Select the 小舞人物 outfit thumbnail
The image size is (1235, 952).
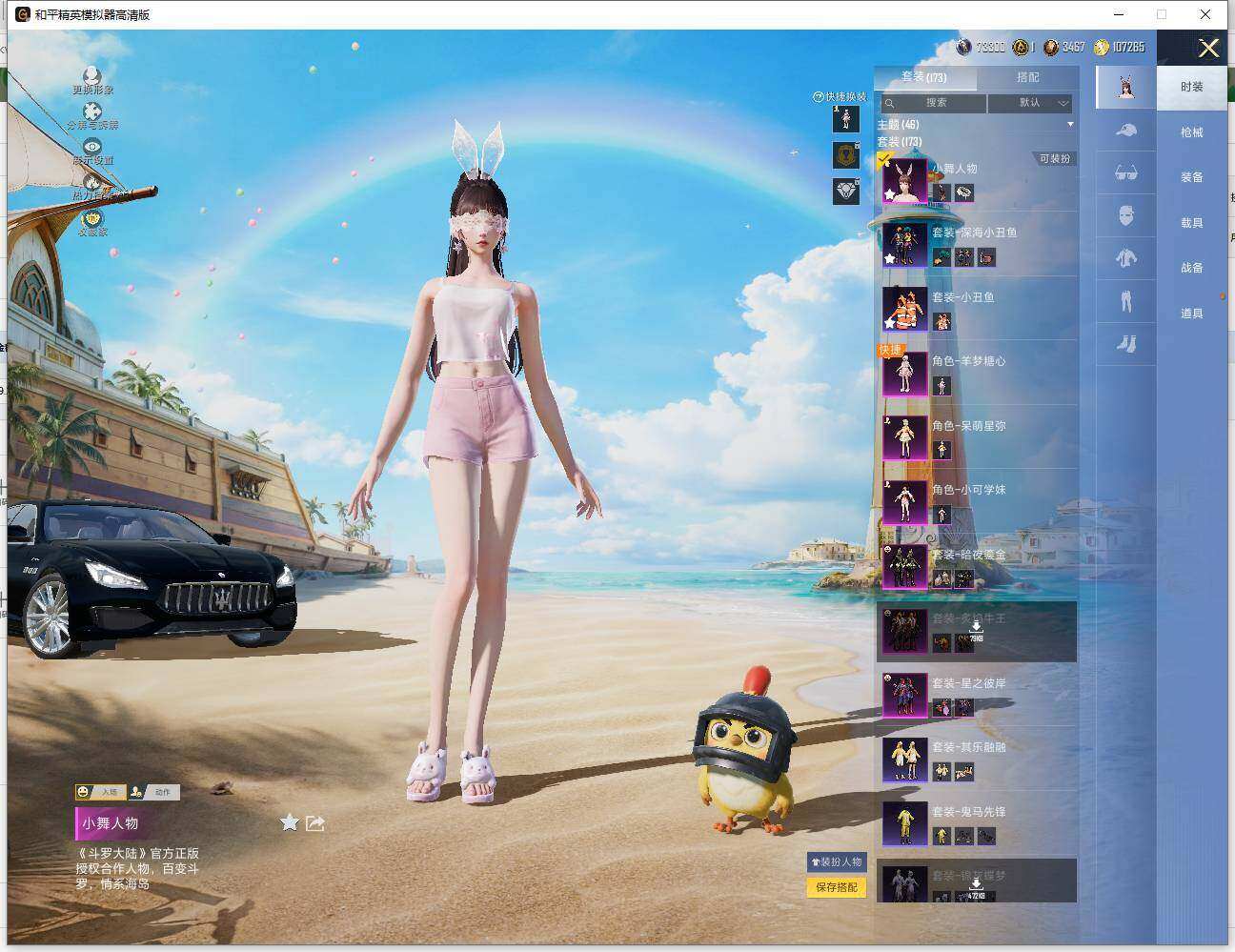pyautogui.click(x=904, y=180)
